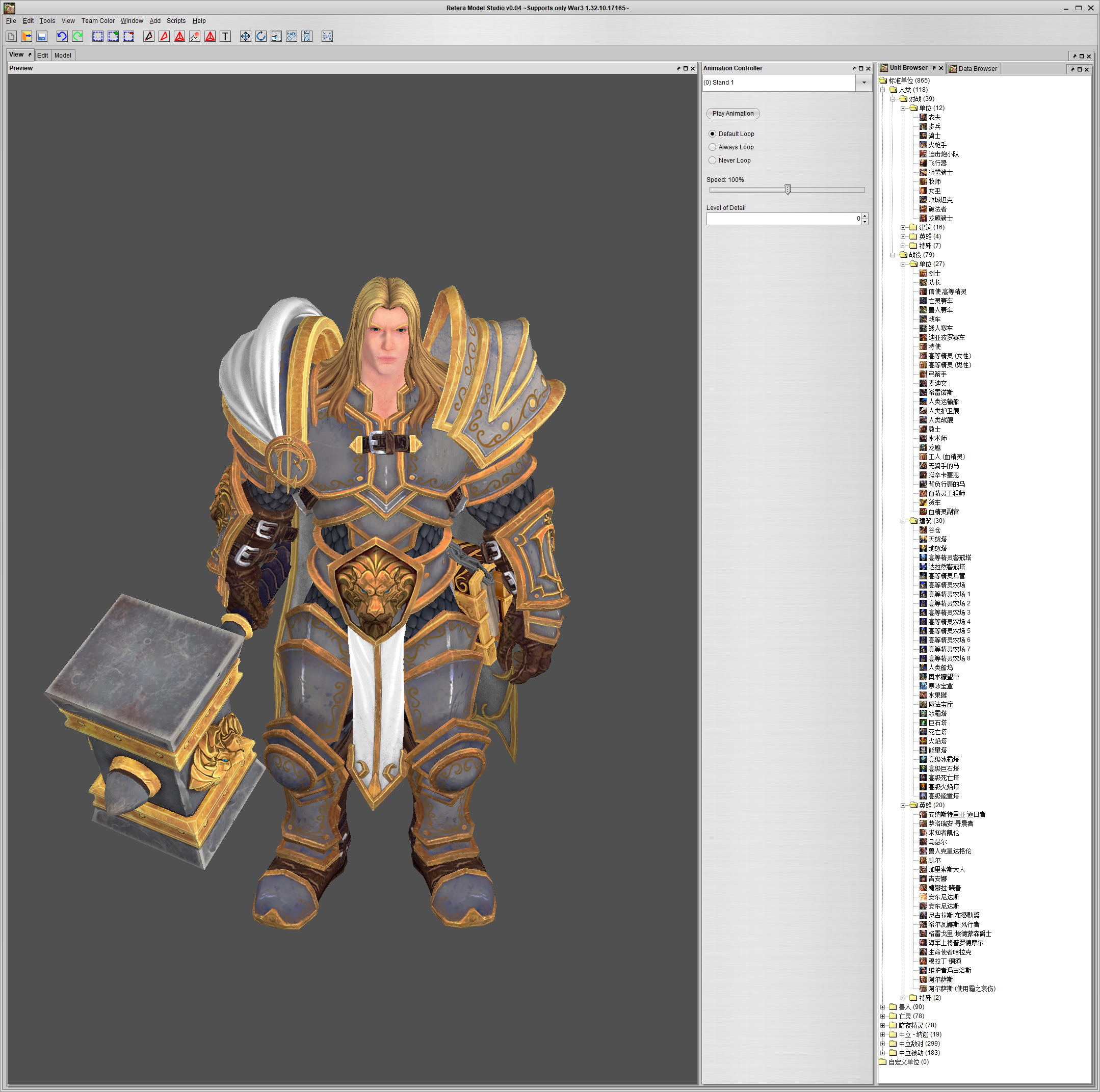Open the File menu

pyautogui.click(x=11, y=21)
